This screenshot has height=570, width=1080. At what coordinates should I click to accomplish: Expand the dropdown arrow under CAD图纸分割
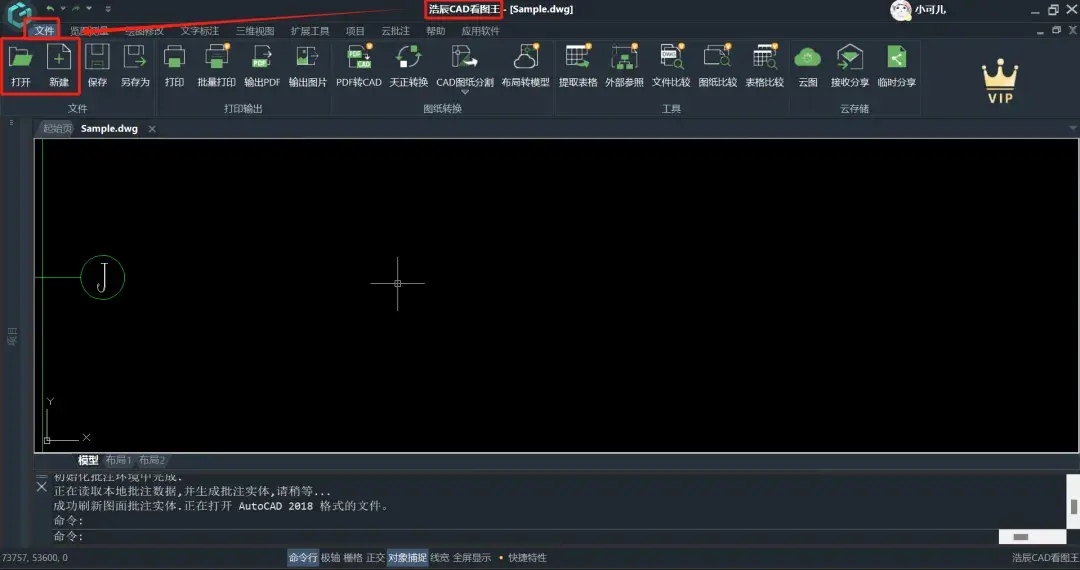pos(465,92)
